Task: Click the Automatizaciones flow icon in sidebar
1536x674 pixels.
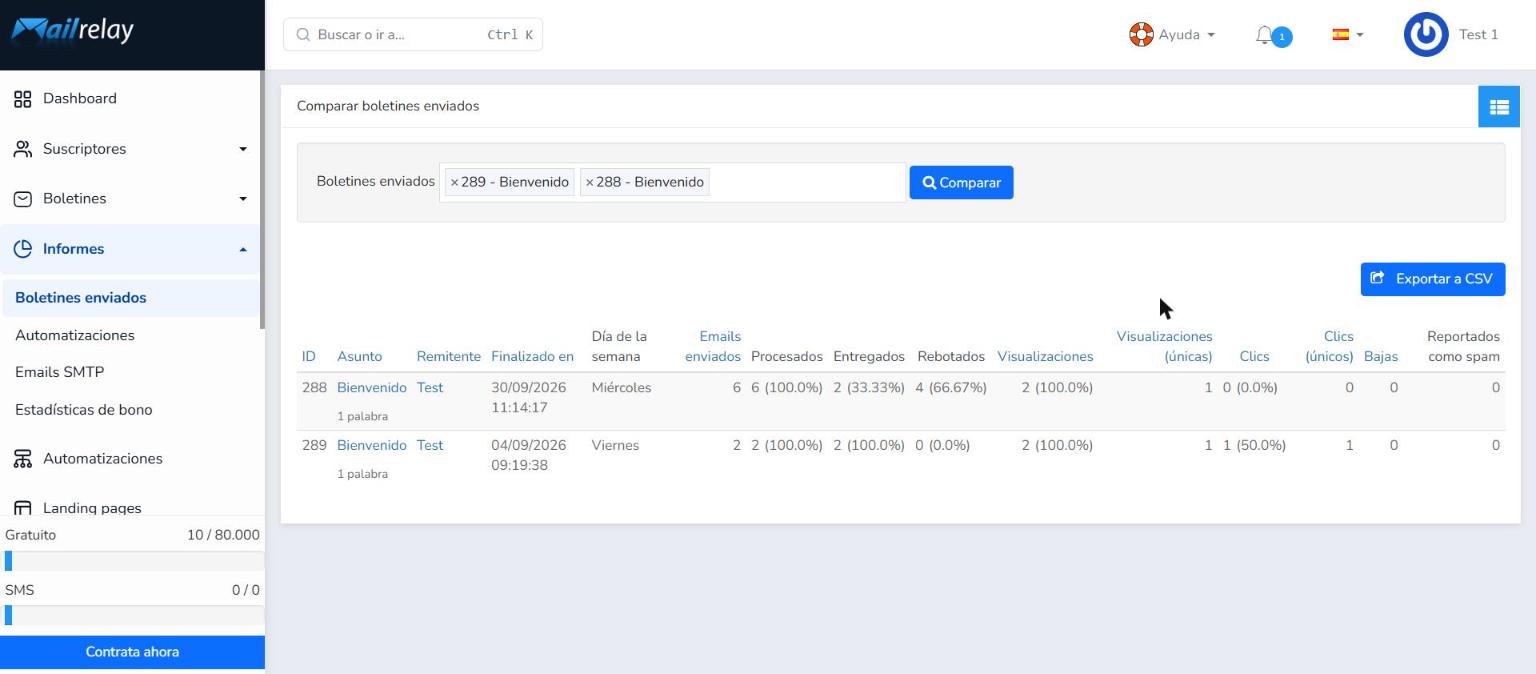Action: coord(22,459)
